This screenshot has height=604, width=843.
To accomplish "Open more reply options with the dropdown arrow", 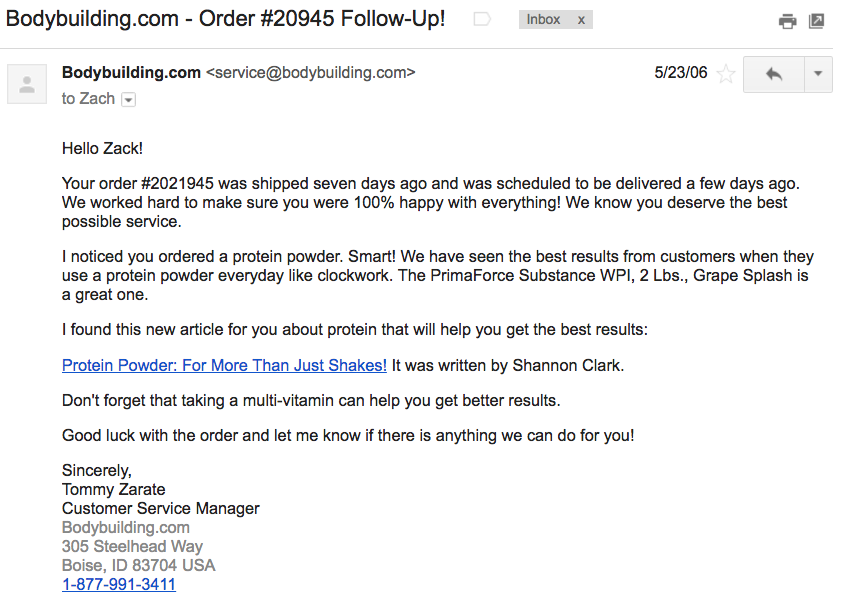I will pyautogui.click(x=817, y=73).
